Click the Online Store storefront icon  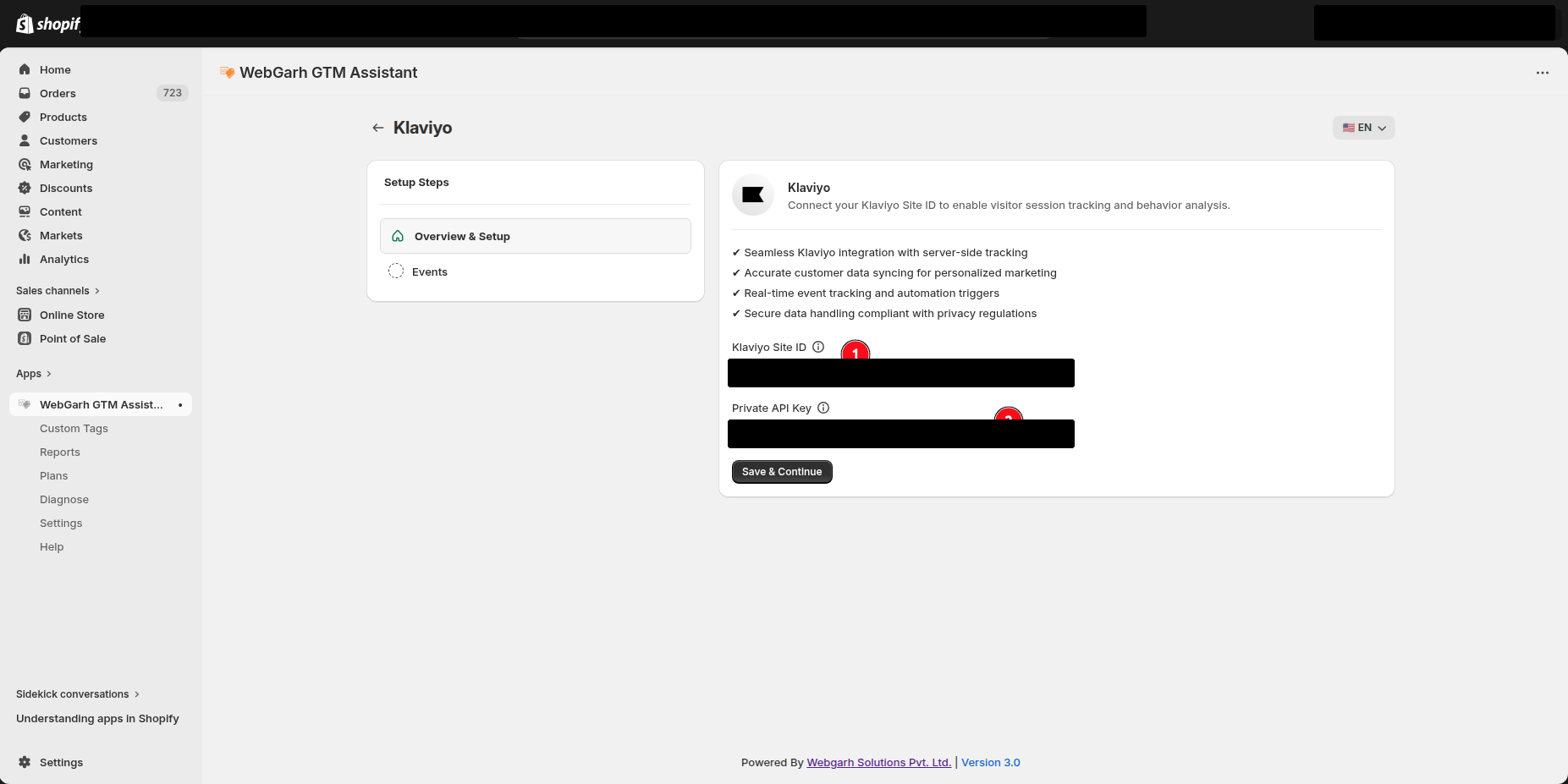pos(25,315)
